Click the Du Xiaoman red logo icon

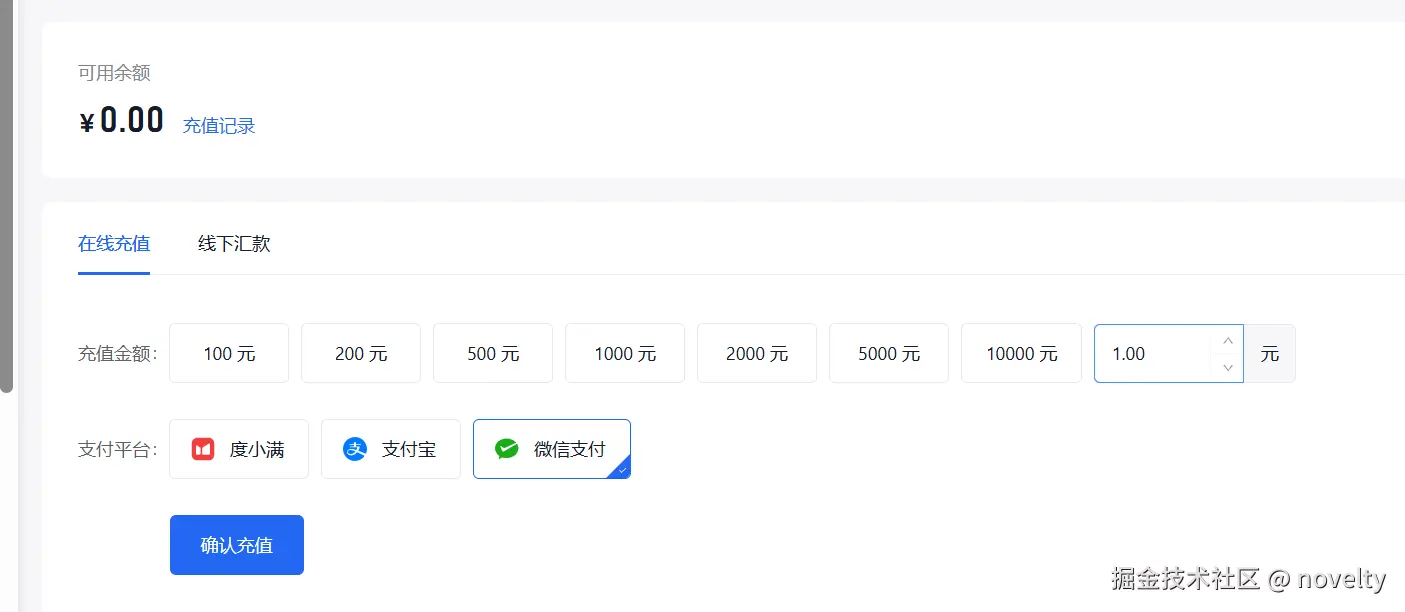coord(203,449)
